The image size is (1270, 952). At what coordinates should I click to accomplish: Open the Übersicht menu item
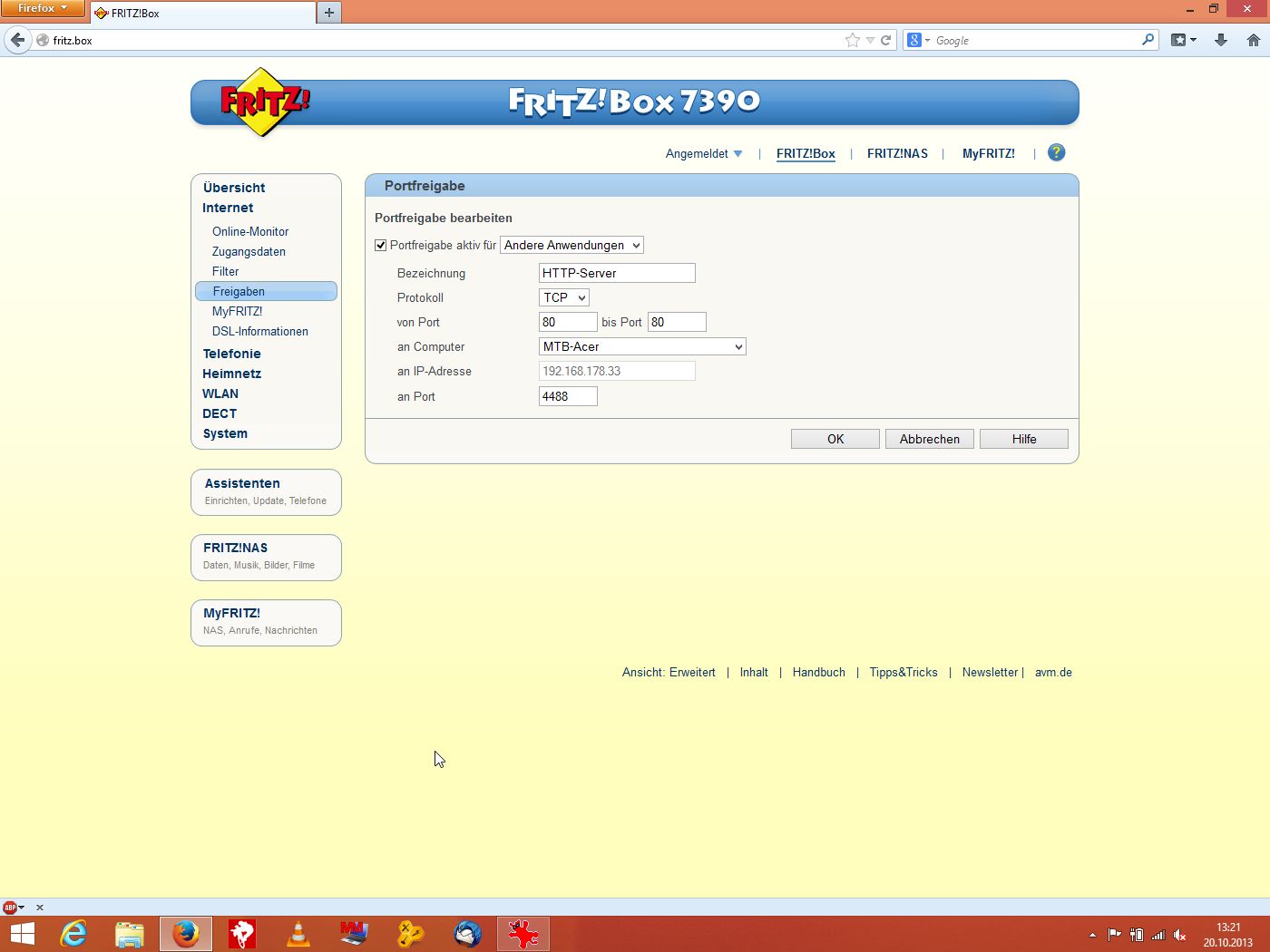[234, 188]
